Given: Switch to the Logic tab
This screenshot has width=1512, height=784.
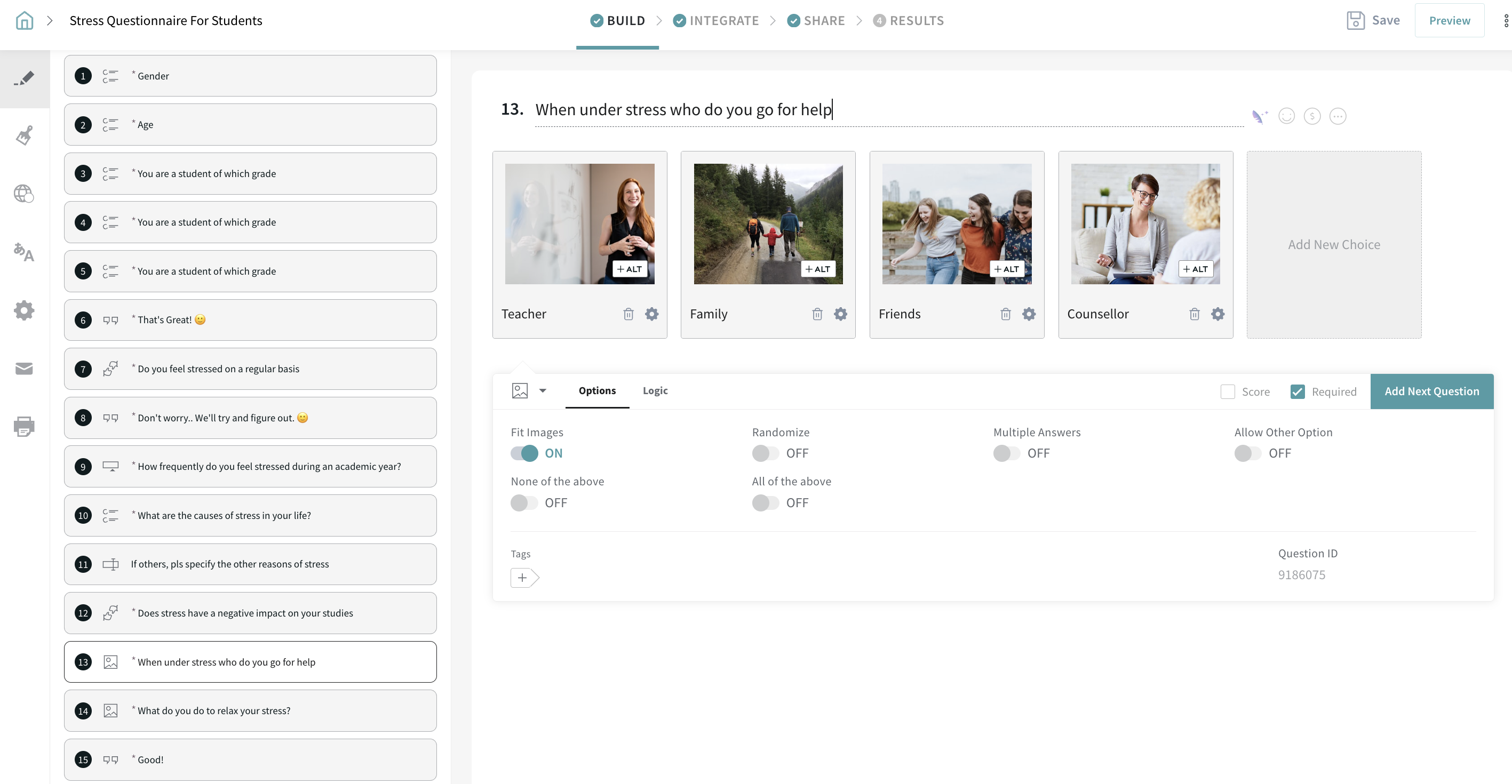Looking at the screenshot, I should [656, 391].
